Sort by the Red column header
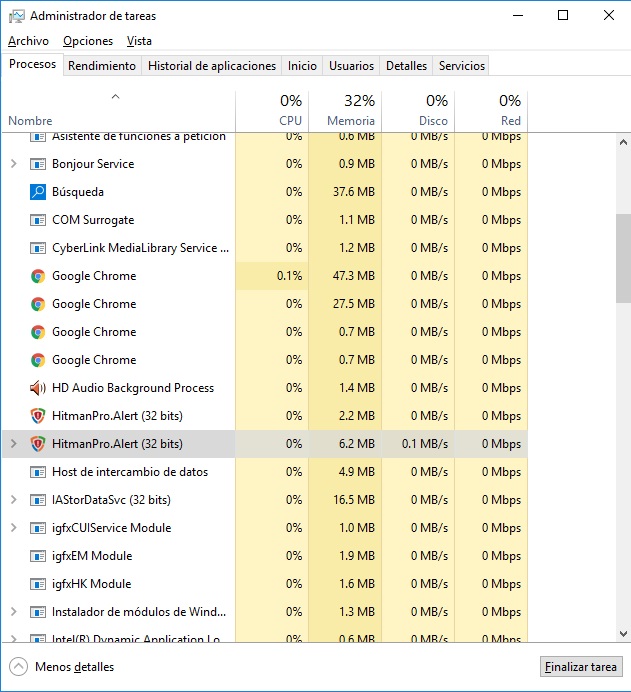The height and width of the screenshot is (692, 631). [491, 111]
